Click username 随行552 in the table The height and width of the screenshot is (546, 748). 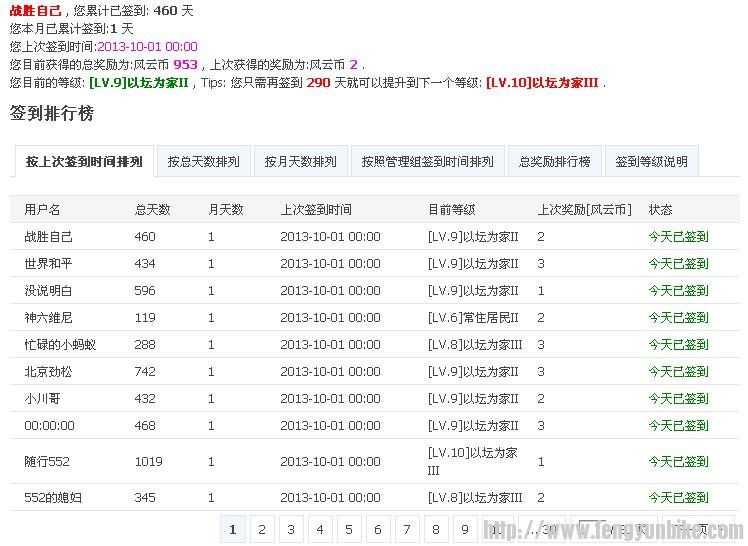[46, 462]
